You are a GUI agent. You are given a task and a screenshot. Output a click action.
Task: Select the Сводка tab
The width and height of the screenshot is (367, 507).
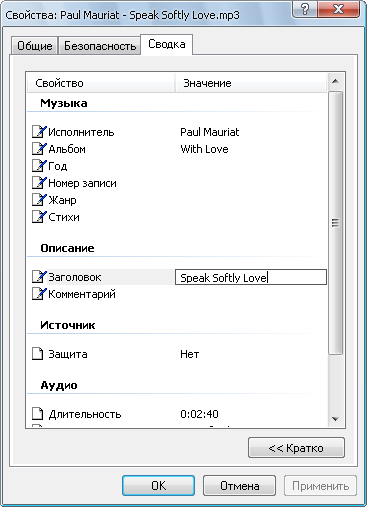167,44
